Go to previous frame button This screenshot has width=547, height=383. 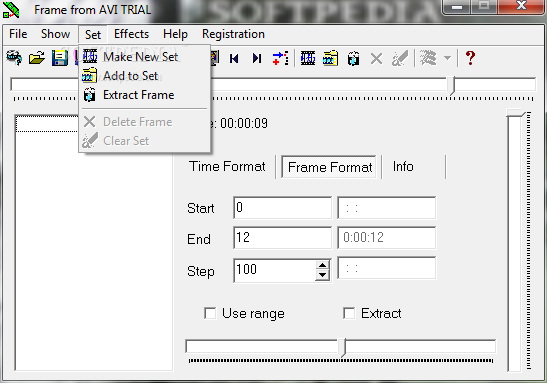tap(234, 58)
